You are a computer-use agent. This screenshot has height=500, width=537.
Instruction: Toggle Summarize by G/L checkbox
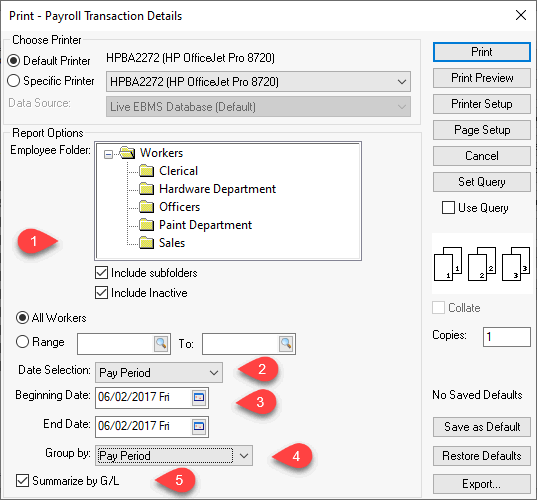pyautogui.click(x=22, y=480)
